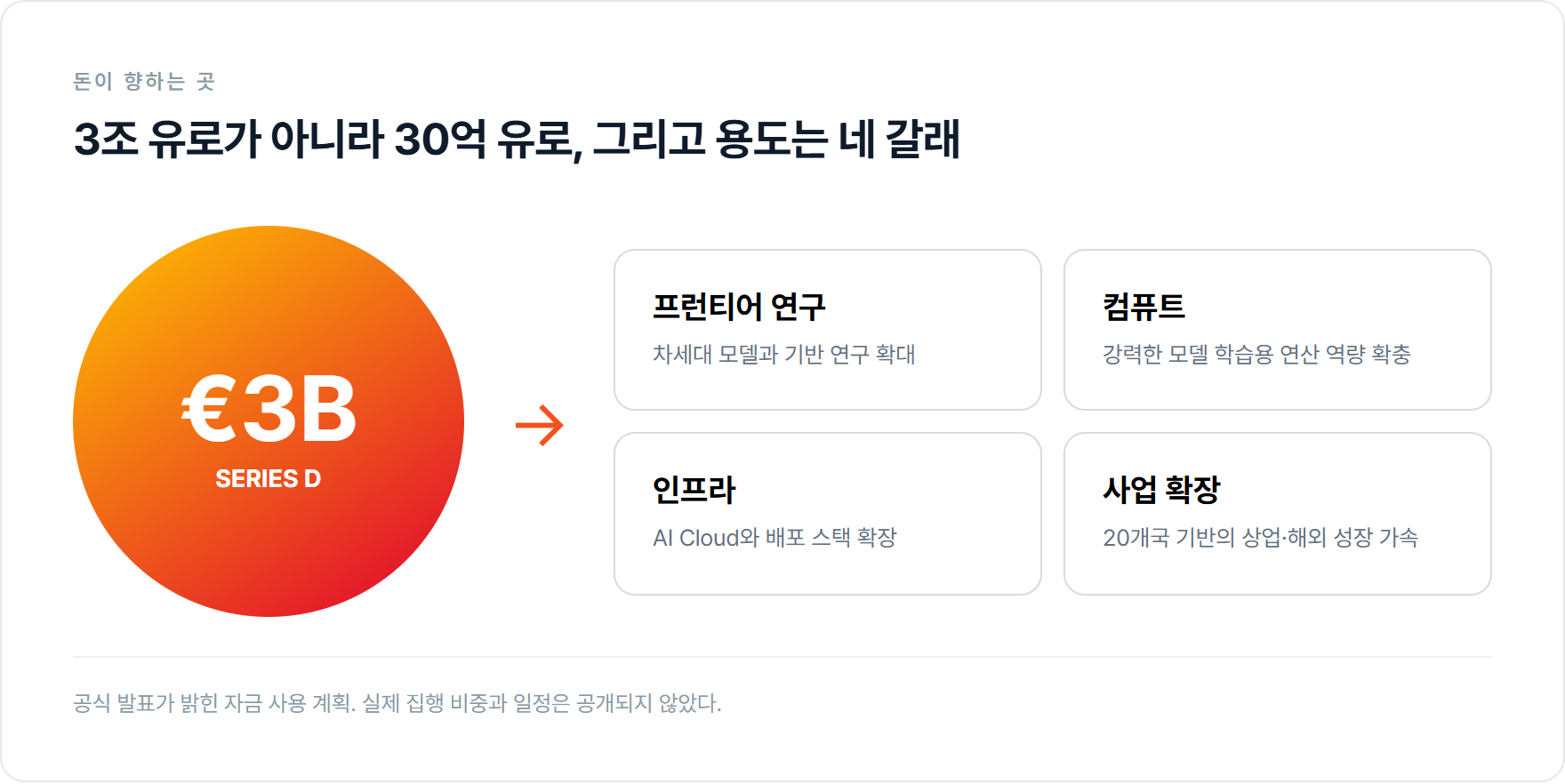Select the SERIES D label in circle
Screen dimensions: 1565x784
point(269,479)
